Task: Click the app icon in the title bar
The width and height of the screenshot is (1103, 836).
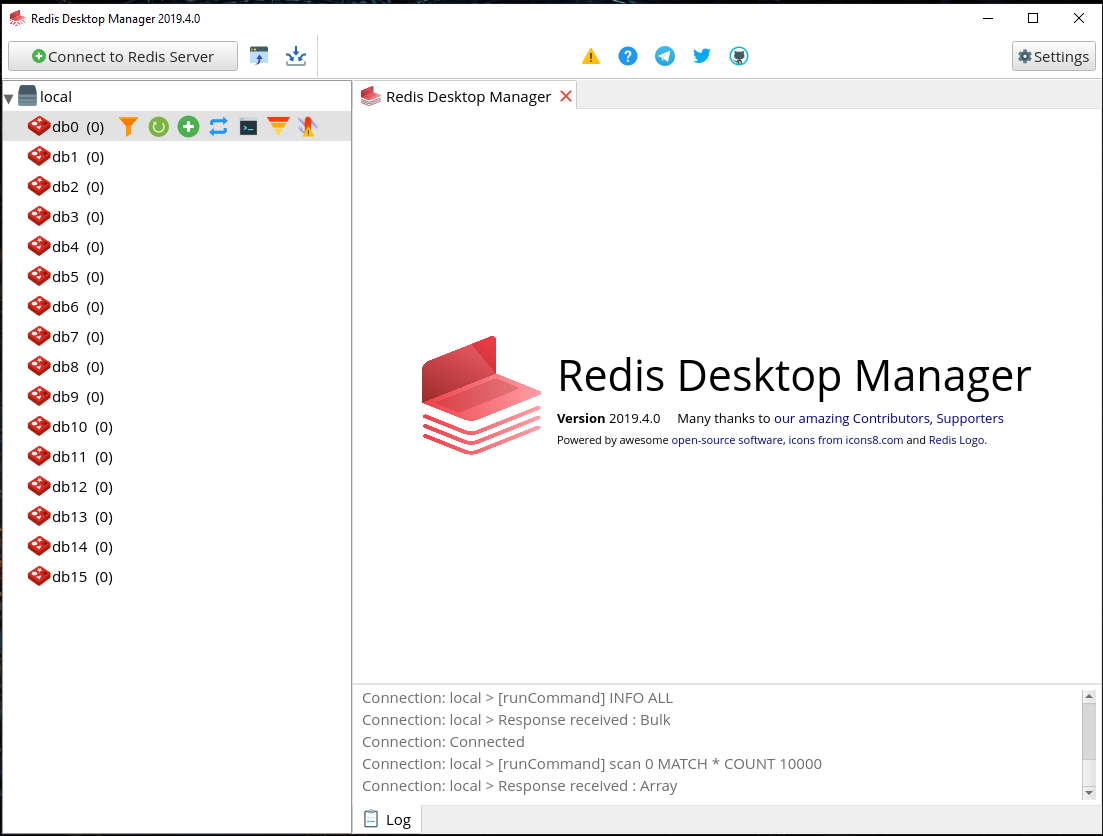Action: [17, 18]
